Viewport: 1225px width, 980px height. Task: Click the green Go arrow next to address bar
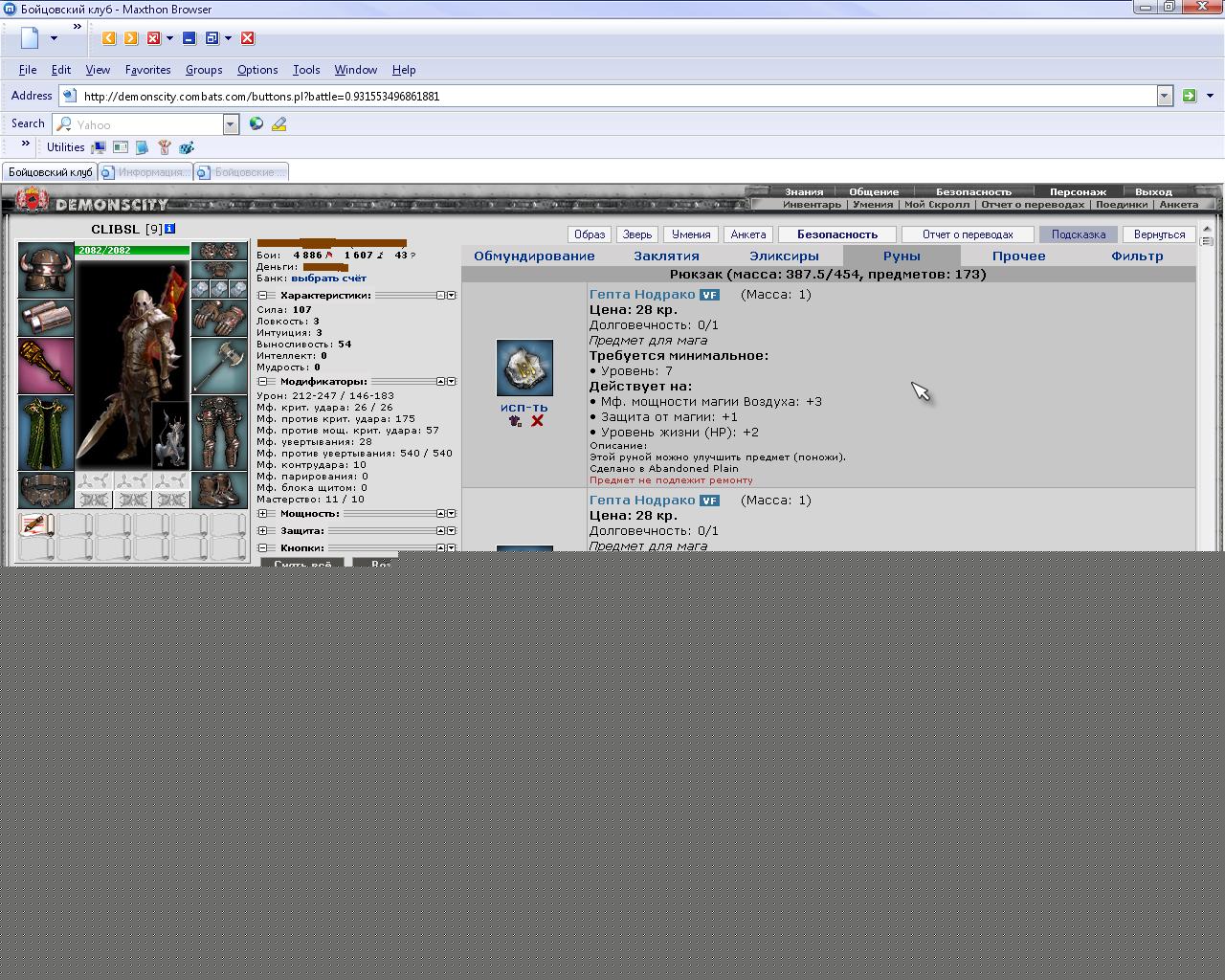click(x=1189, y=96)
